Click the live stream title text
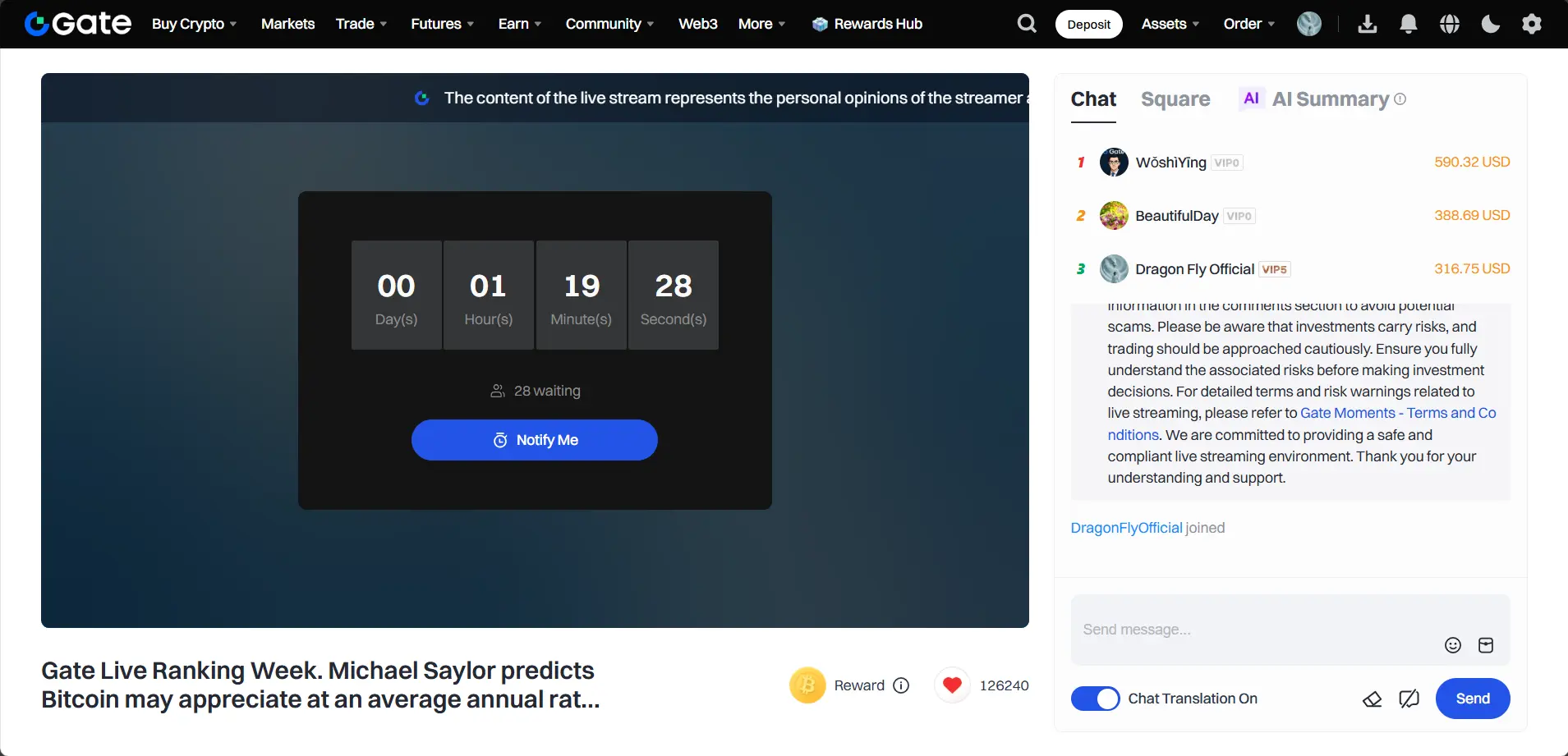Image resolution: width=1568 pixels, height=756 pixels. coord(320,685)
